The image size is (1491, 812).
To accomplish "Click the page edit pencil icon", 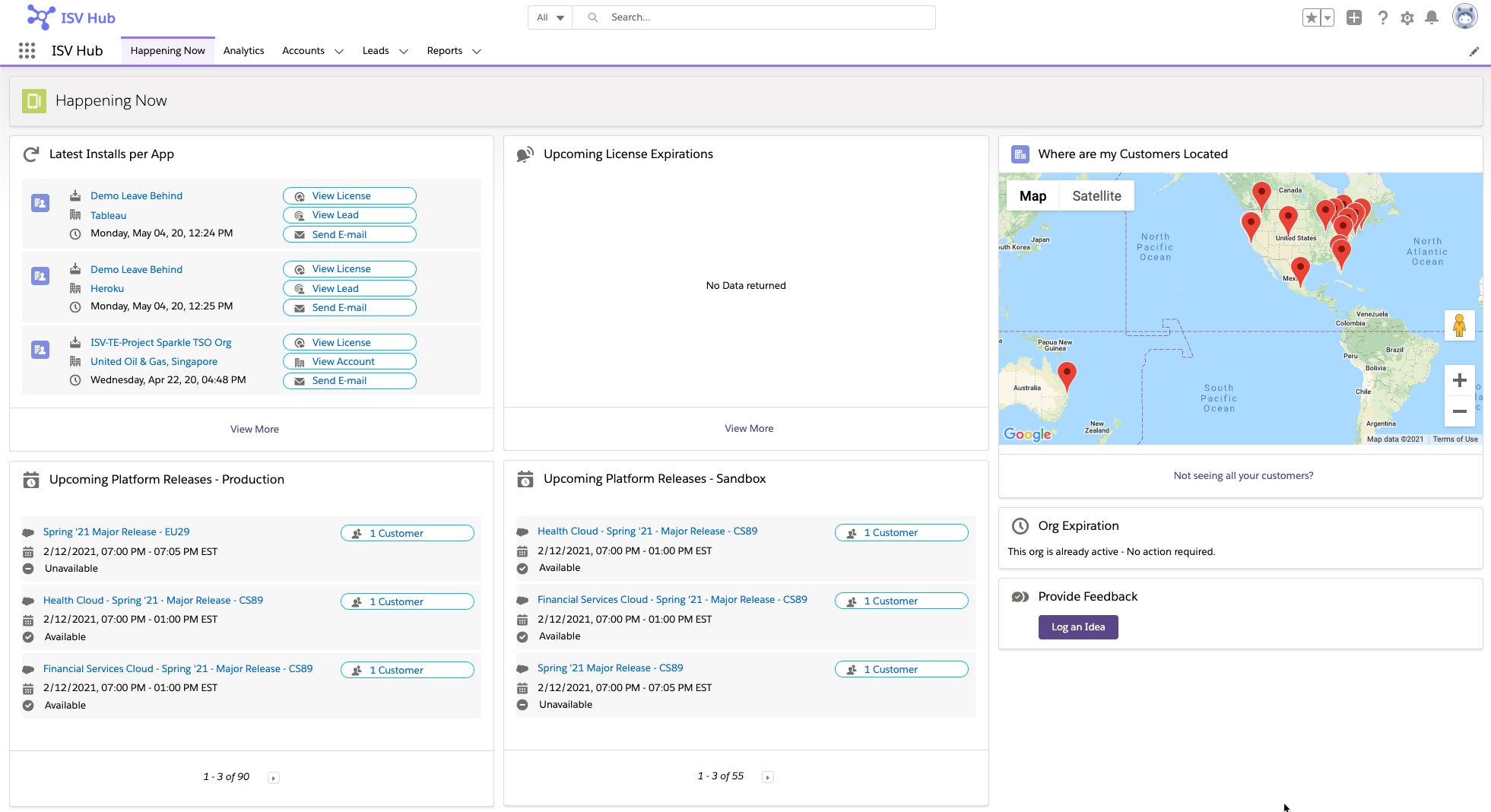I will tap(1475, 51).
